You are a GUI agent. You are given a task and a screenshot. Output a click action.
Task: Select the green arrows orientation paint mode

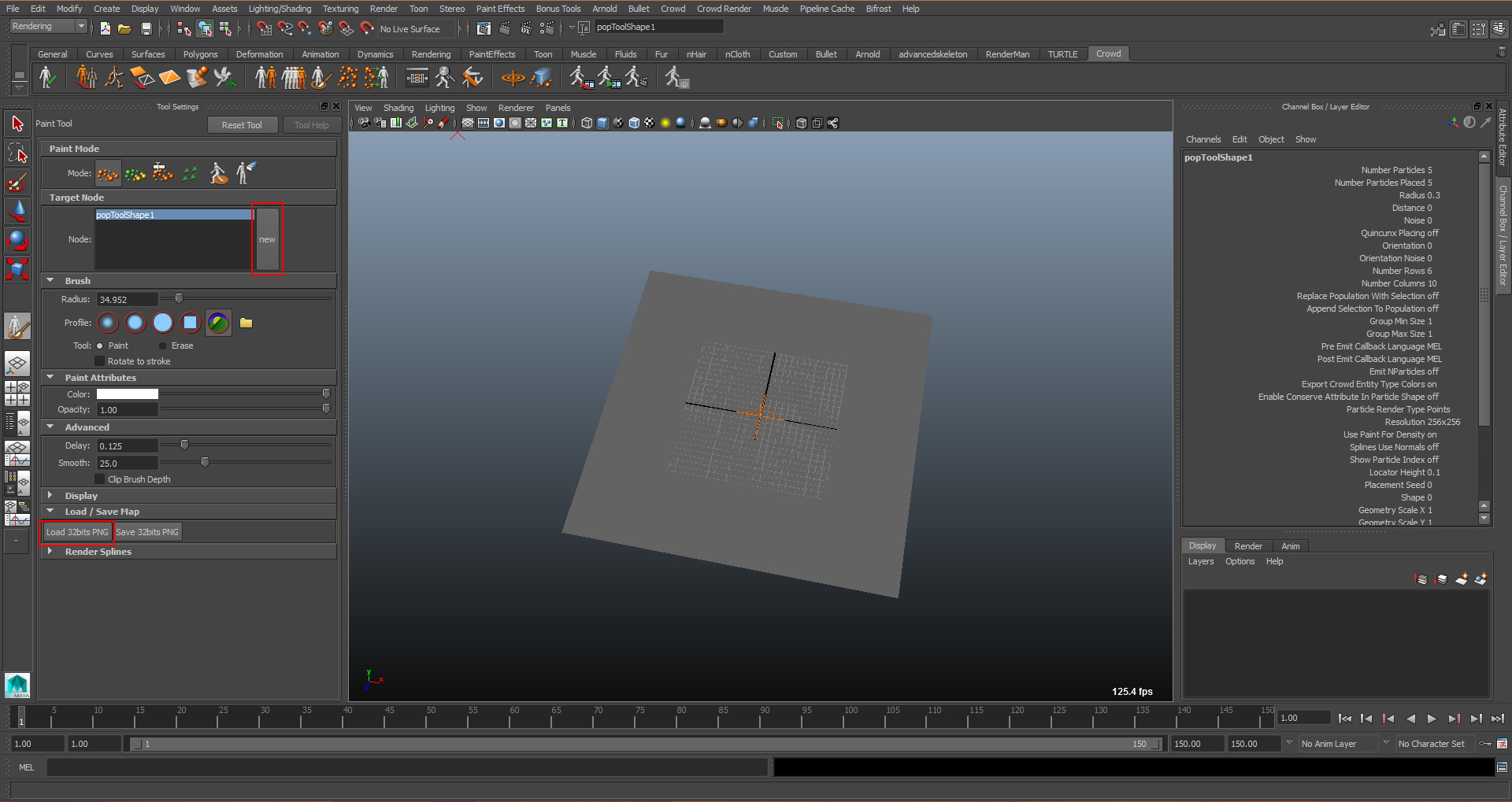click(191, 173)
